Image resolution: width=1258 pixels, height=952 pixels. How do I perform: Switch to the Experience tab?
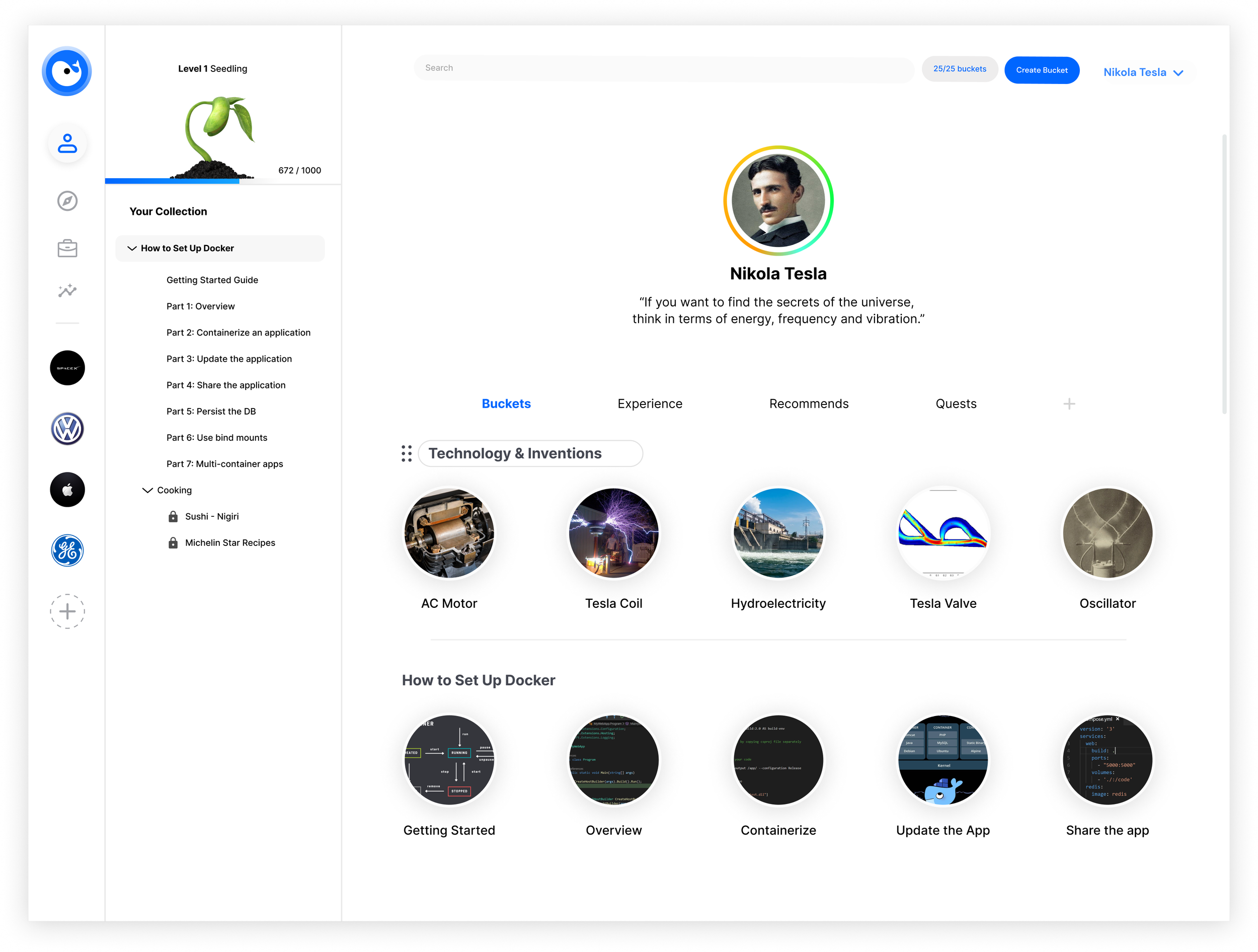coord(650,404)
